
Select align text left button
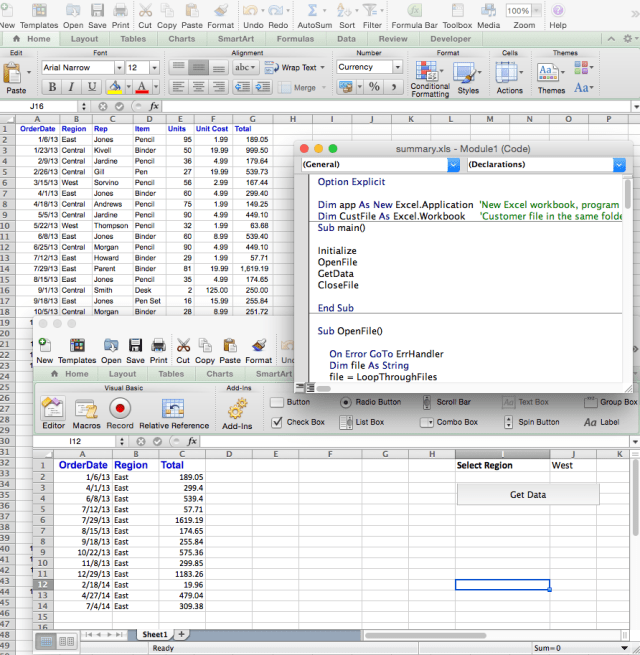pyautogui.click(x=178, y=87)
